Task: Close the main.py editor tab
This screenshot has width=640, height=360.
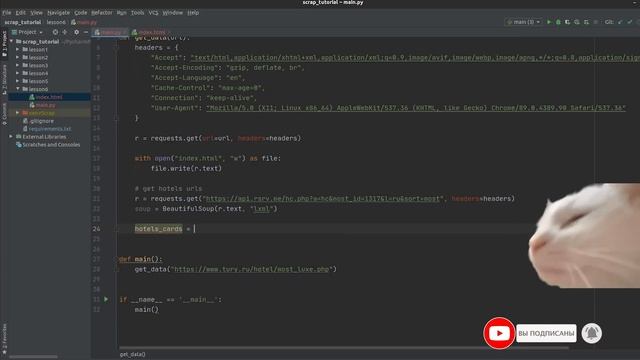Action: coord(124,32)
